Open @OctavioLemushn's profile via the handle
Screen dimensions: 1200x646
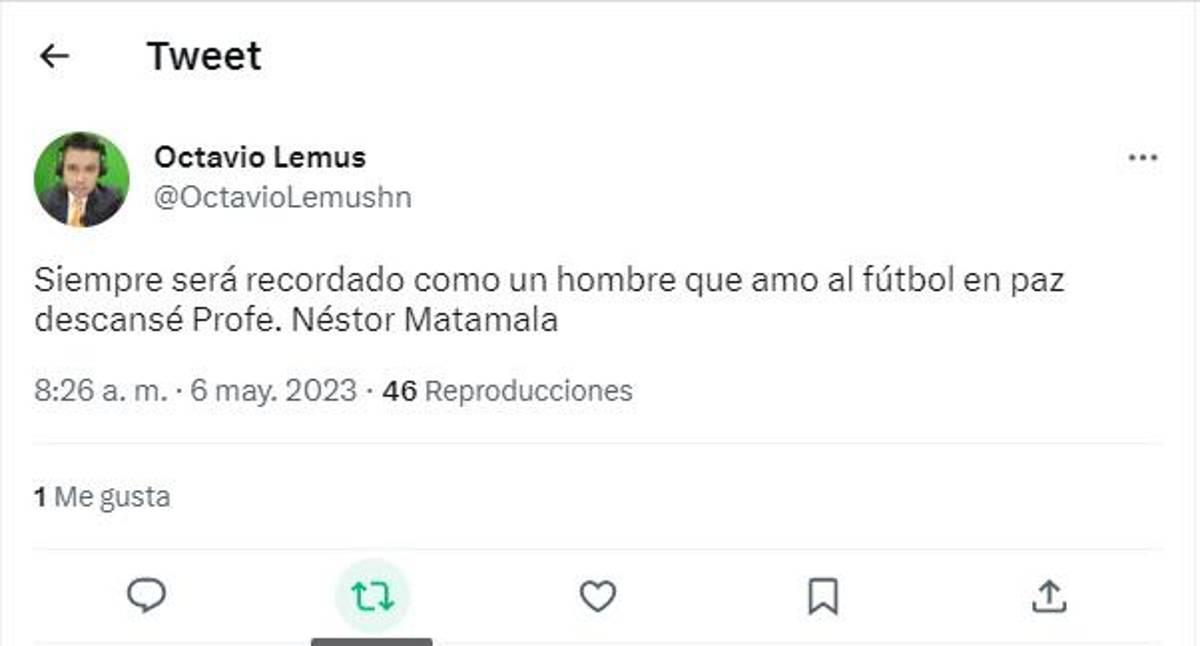pyautogui.click(x=283, y=197)
